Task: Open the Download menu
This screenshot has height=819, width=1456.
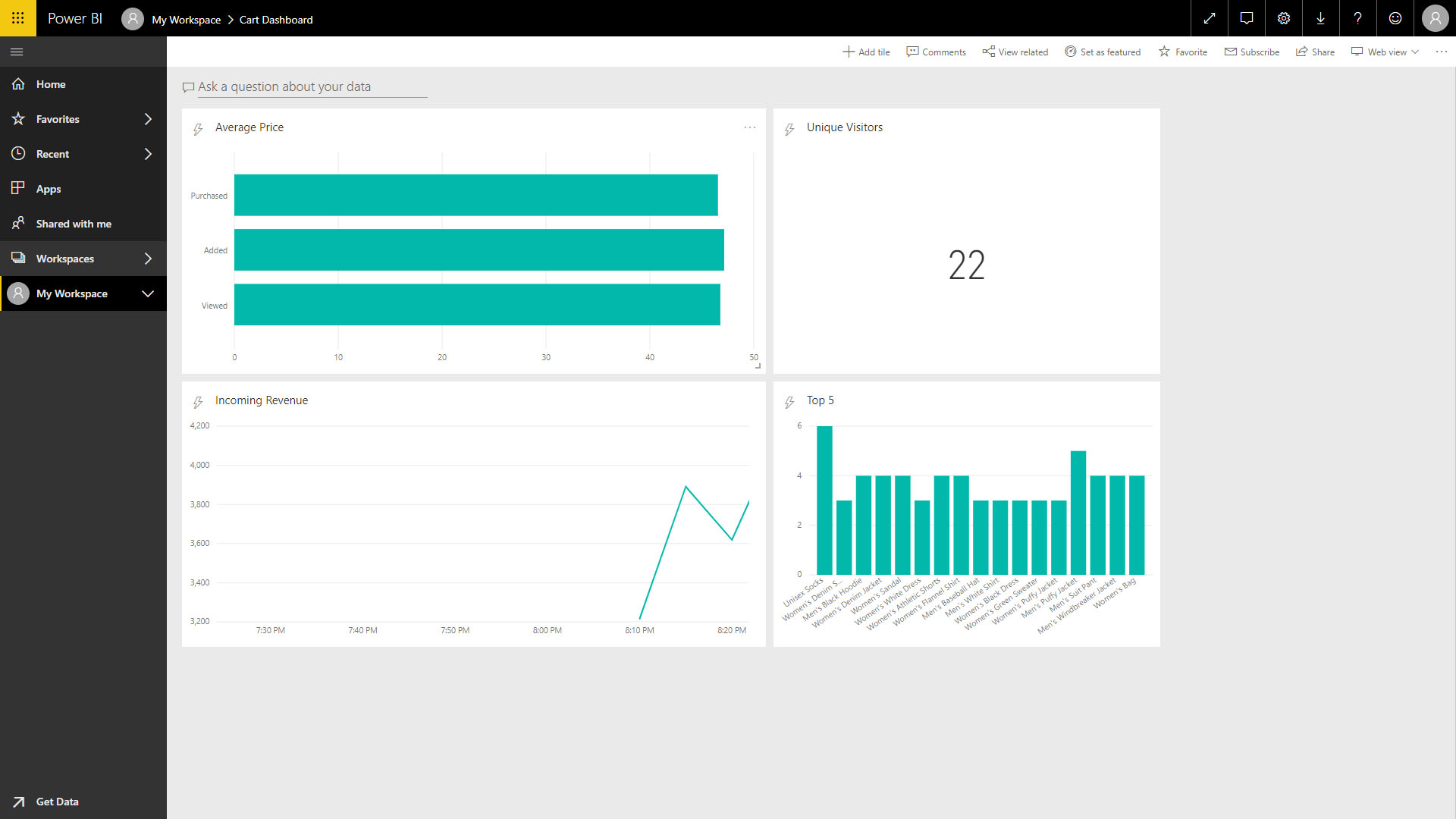Action: pos(1320,18)
